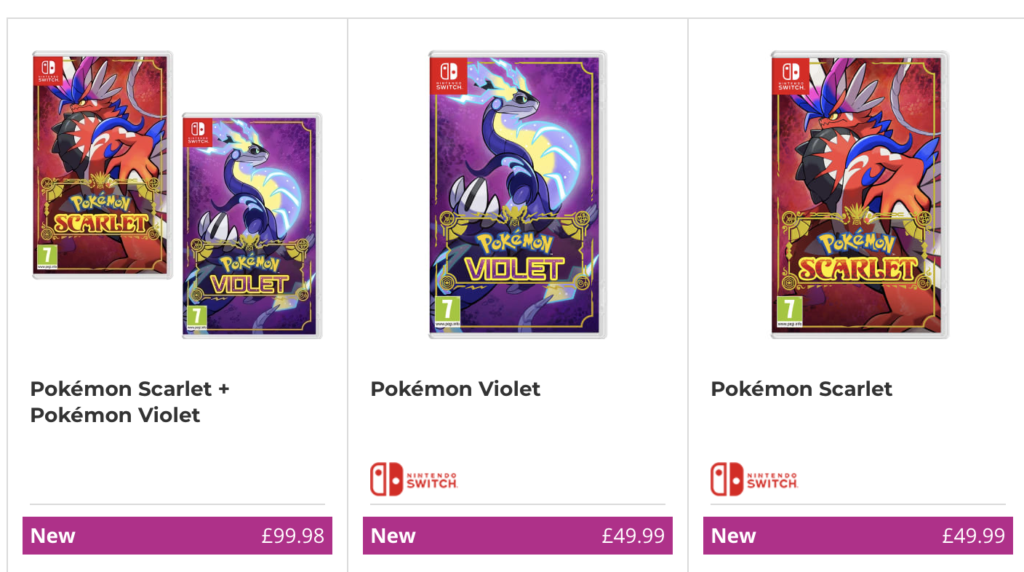Viewport: 1024px width, 572px height.
Task: View the large Pokémon Violet box art
Action: [517, 195]
